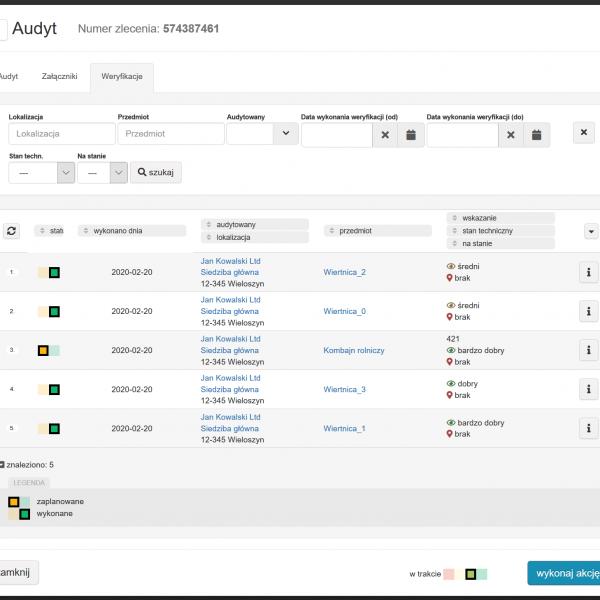
Task: Click the green wykonane swatch in legend
Action: point(25,514)
